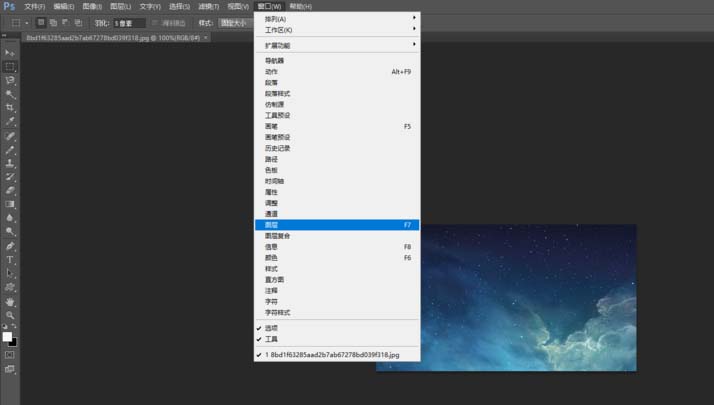Select the Rectangular Marquee tool in toolbox
The image size is (714, 405).
10,67
